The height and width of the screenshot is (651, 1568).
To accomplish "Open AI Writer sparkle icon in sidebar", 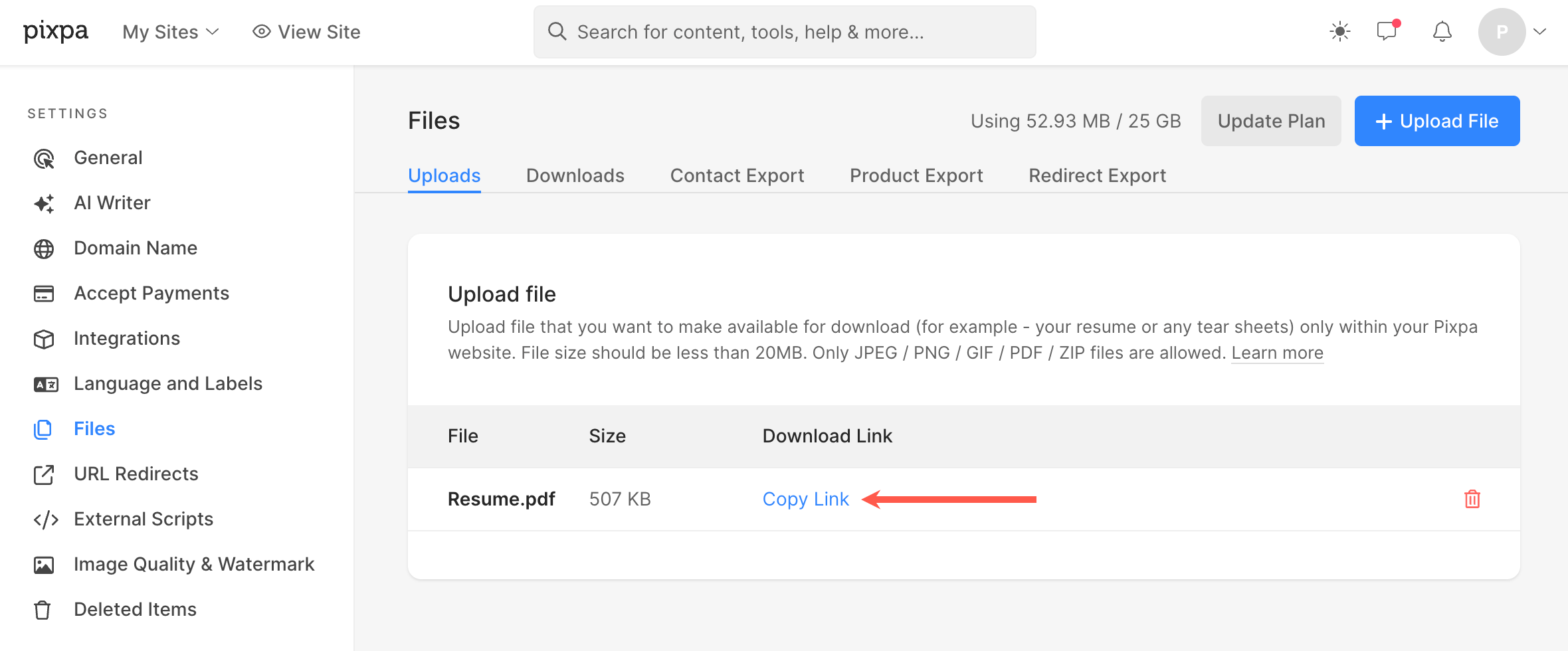I will 44,203.
